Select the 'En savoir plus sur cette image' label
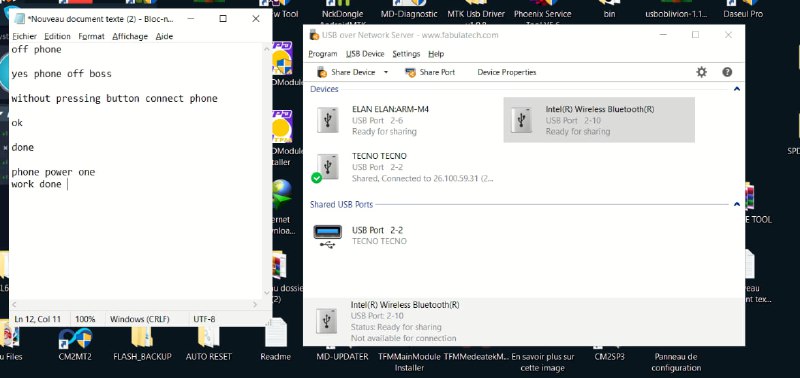Viewport: 800px width, 378px height. [542, 362]
